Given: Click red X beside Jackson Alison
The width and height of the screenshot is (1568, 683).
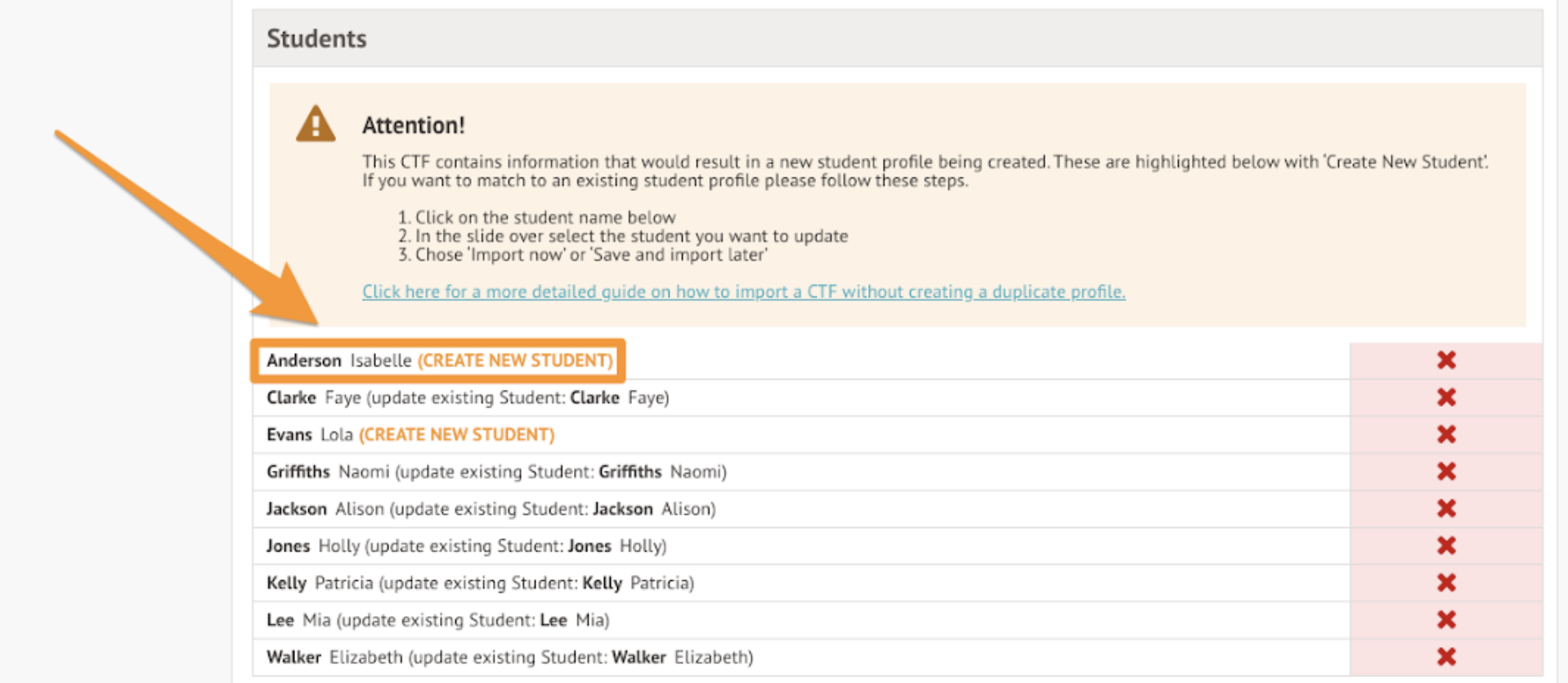Looking at the screenshot, I should point(1445,509).
